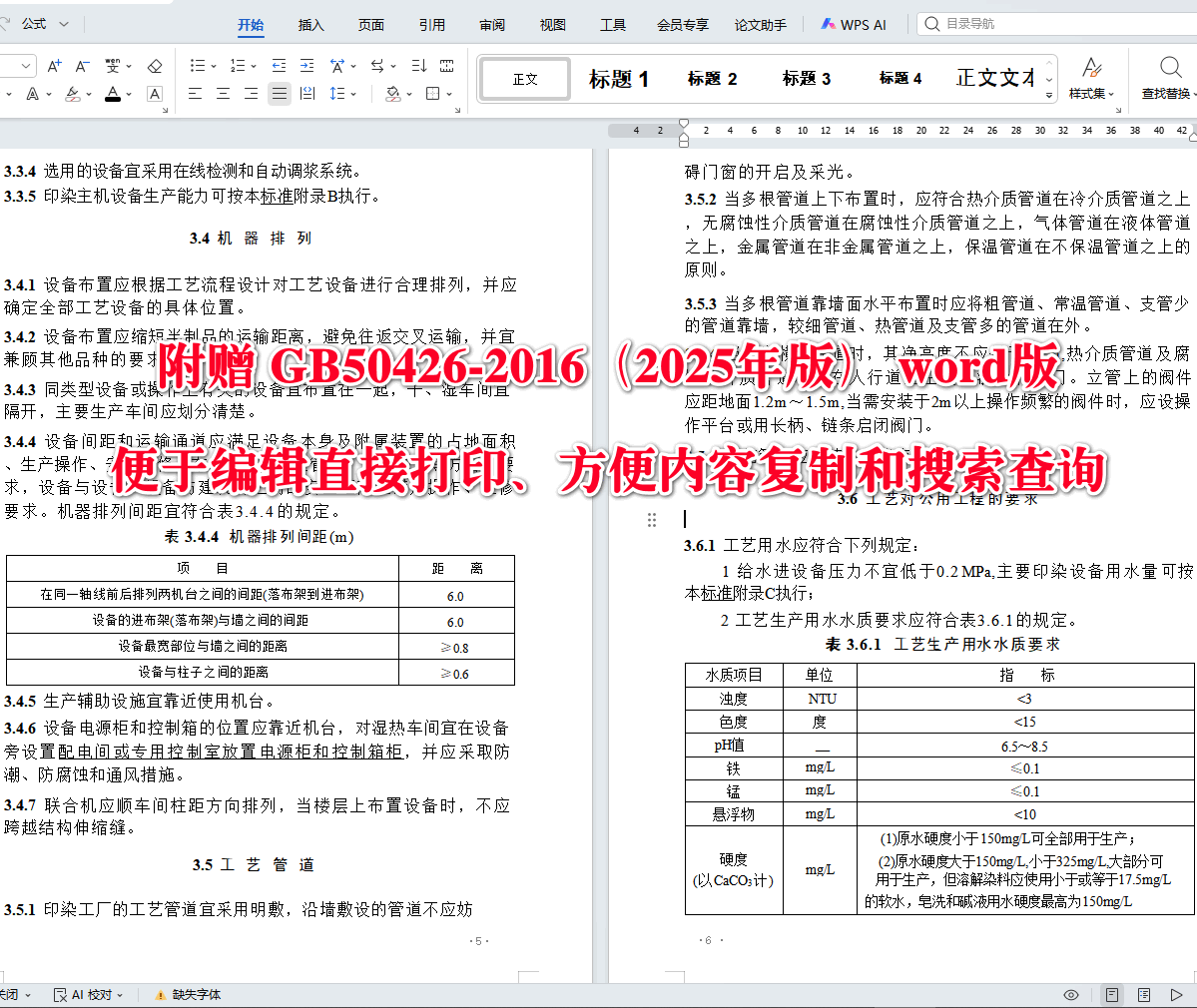Open the 会员专享 tab

[x=683, y=24]
